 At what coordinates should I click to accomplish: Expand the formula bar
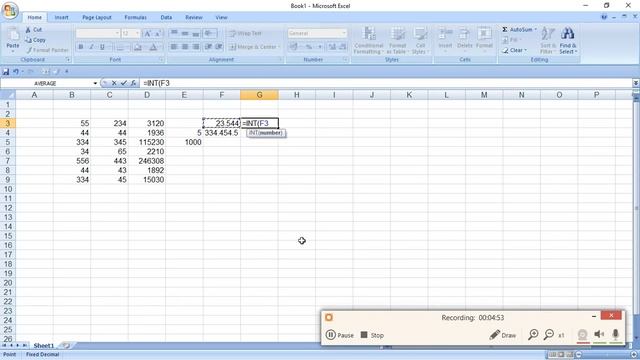tap(636, 83)
